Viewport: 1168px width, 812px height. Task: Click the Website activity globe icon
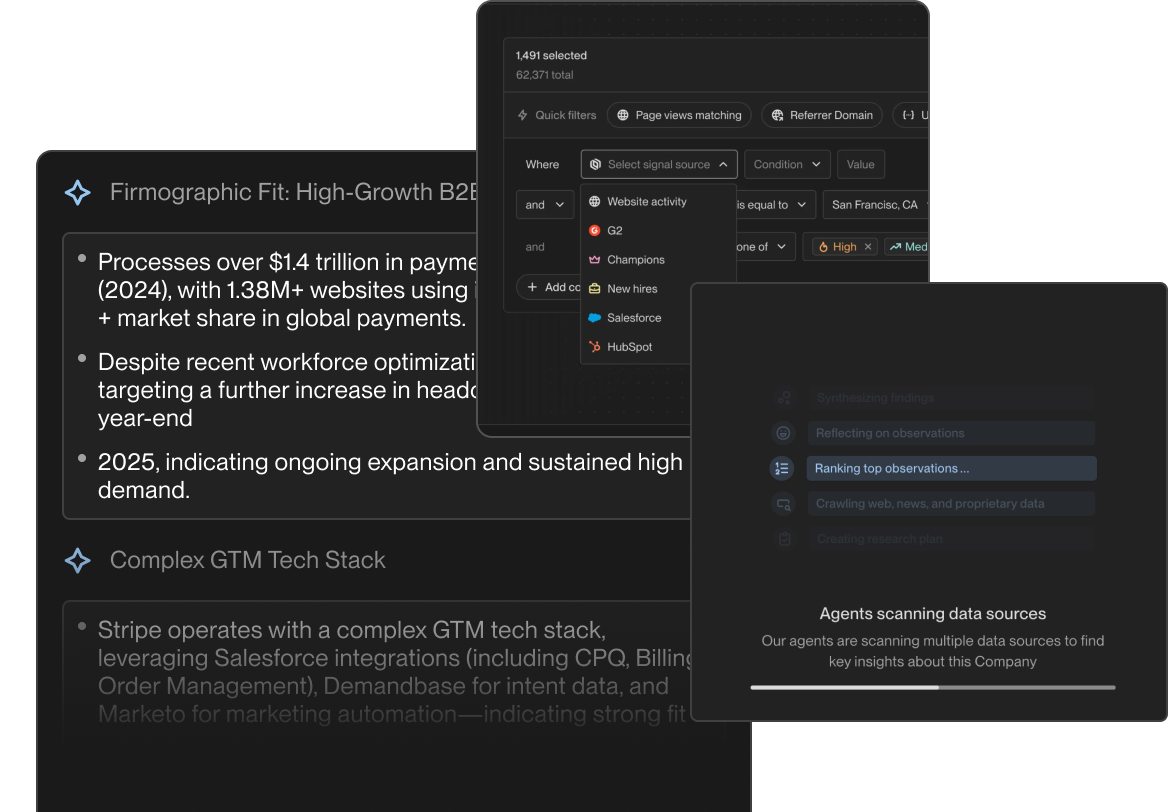point(594,201)
